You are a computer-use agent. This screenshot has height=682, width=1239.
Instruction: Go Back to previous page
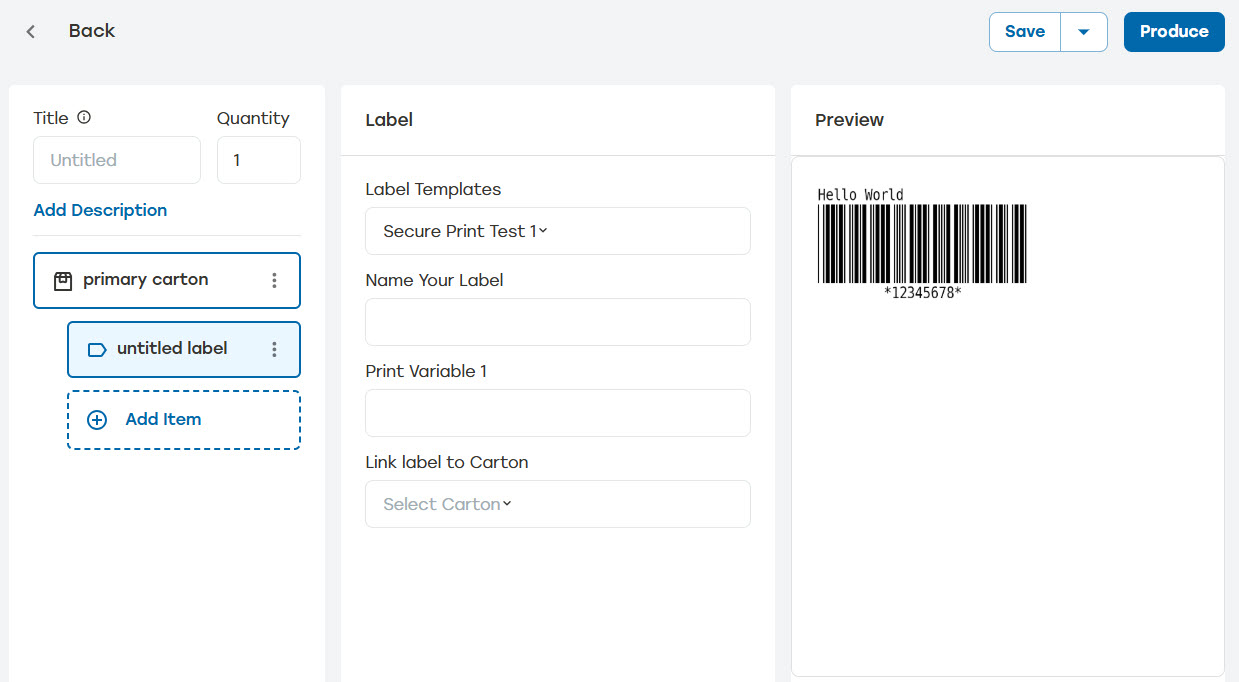pos(92,31)
